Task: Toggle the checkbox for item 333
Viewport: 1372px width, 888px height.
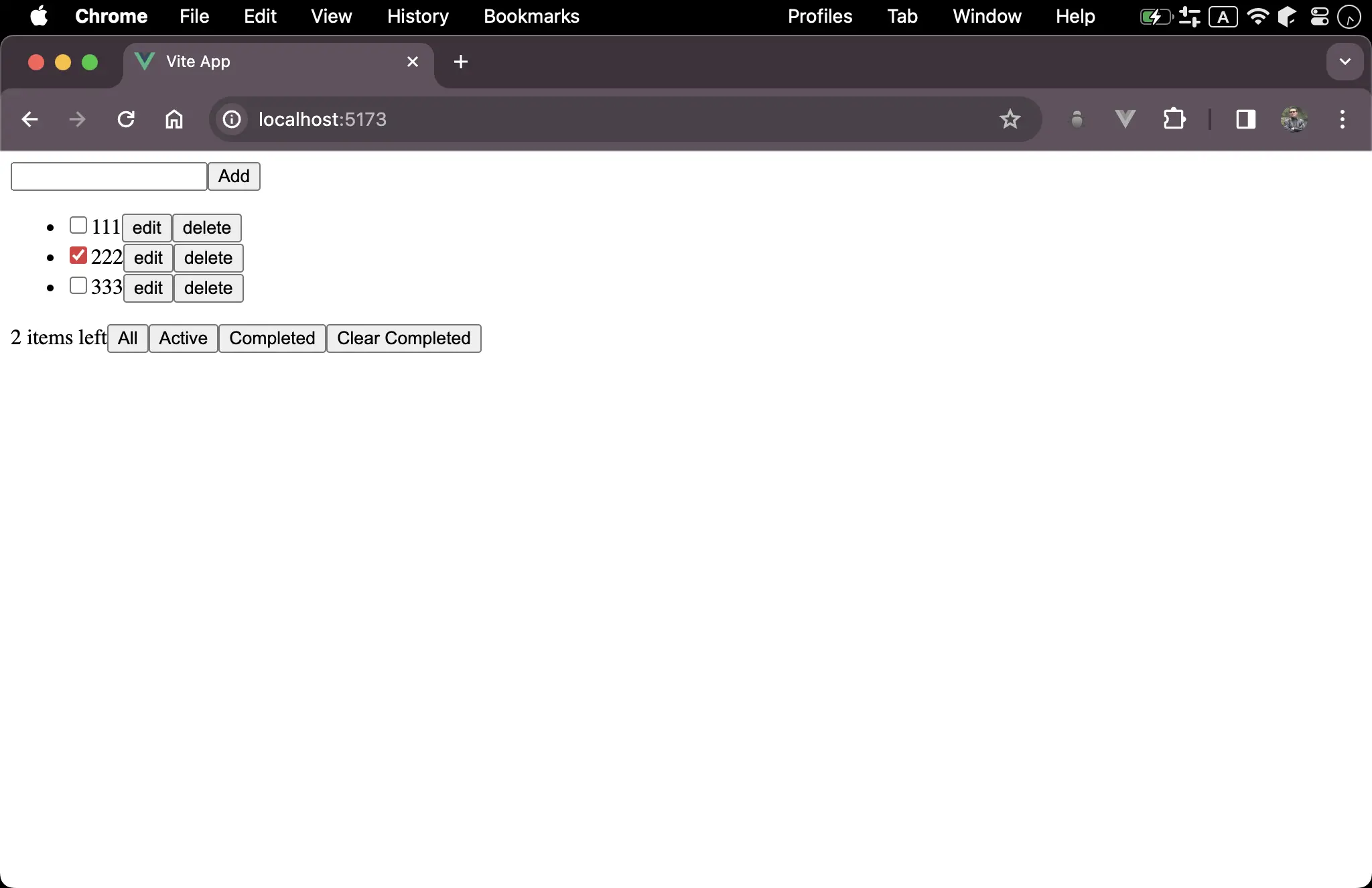Action: (78, 287)
